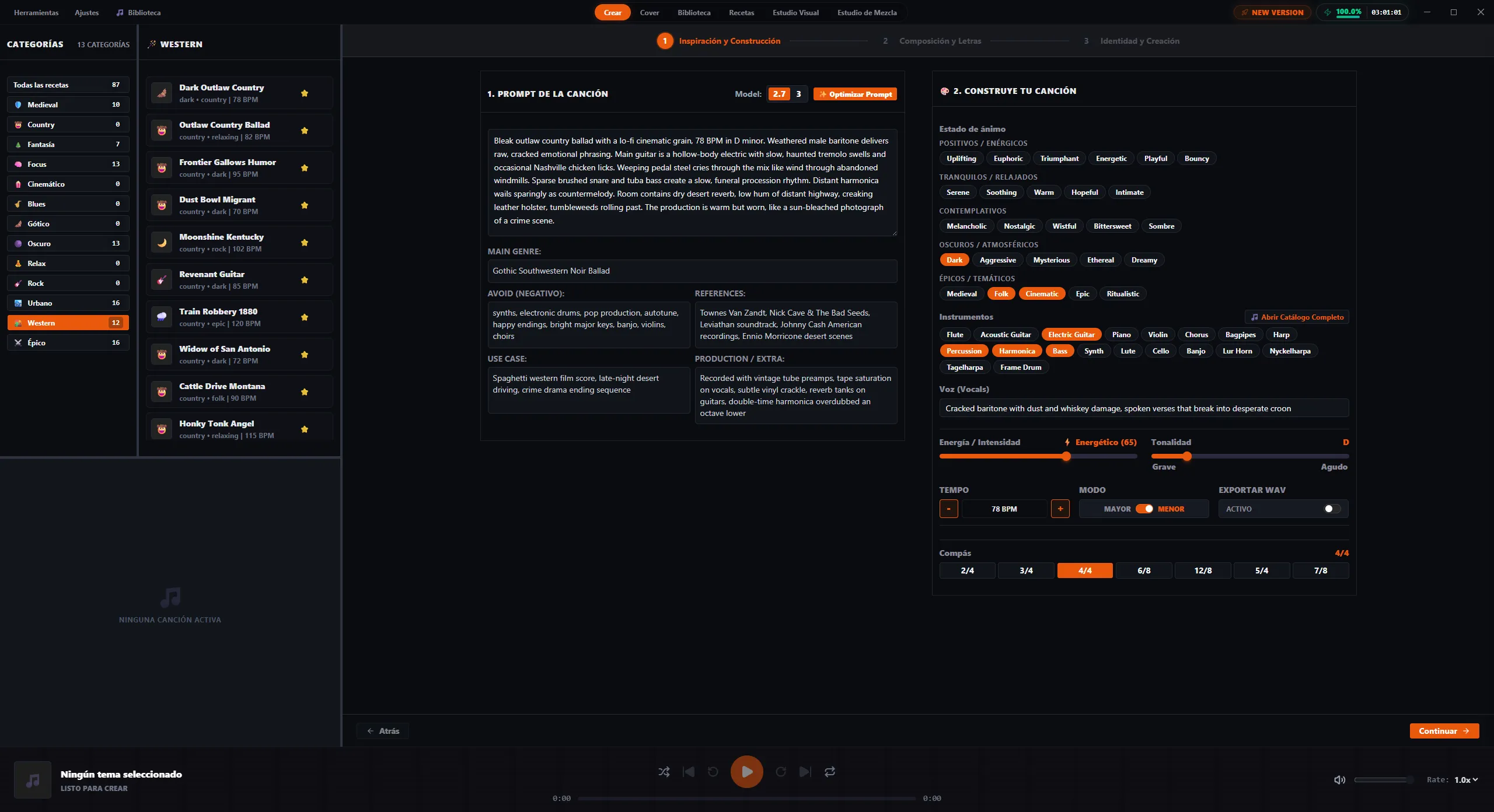This screenshot has width=1494, height=812.
Task: Skip to next track icon
Action: (805, 772)
